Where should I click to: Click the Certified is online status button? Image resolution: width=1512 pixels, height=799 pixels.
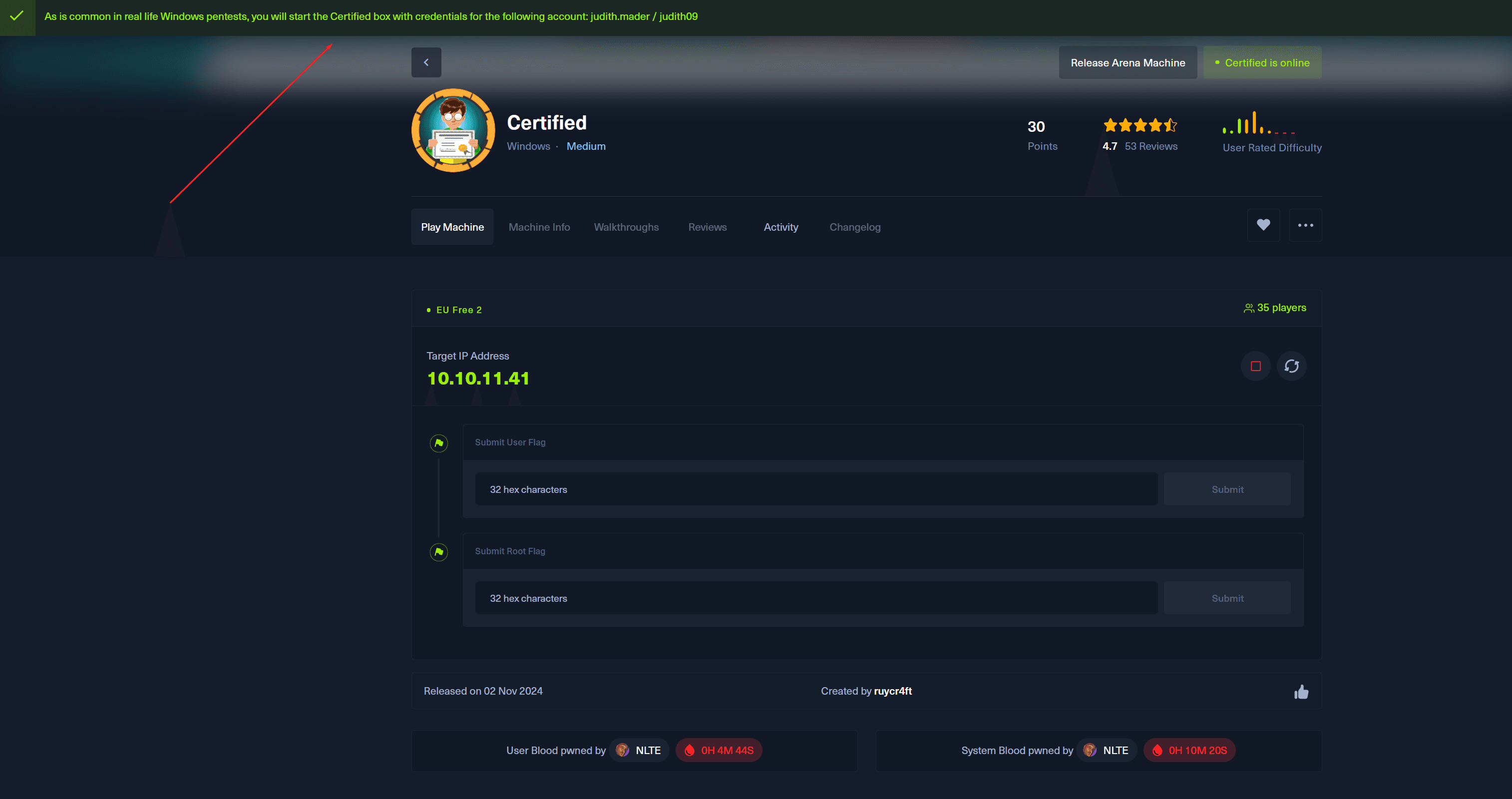(x=1262, y=63)
